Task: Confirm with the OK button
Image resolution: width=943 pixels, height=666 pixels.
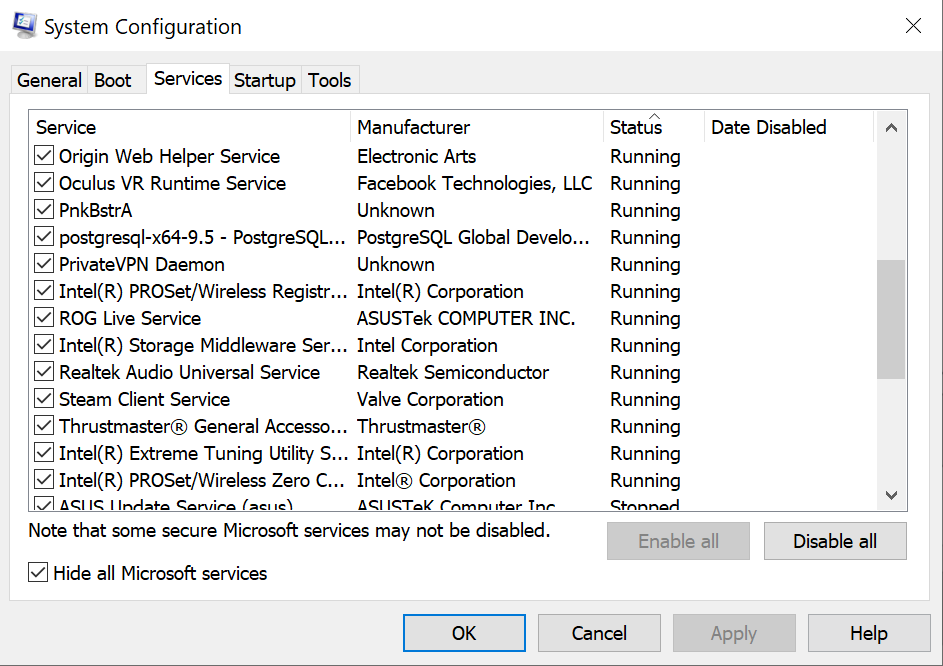Action: pos(464,633)
